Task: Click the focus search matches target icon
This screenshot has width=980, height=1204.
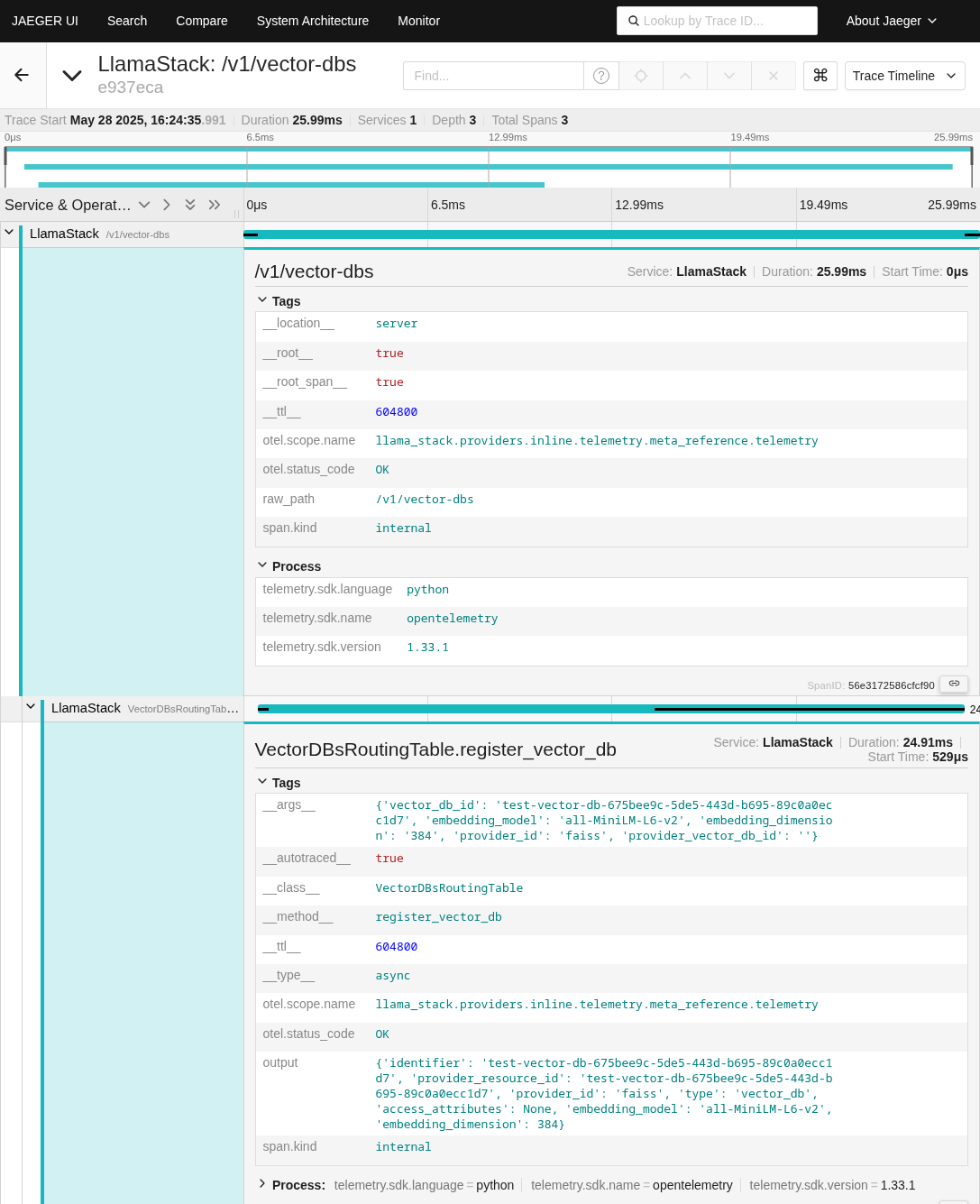Action: (641, 76)
